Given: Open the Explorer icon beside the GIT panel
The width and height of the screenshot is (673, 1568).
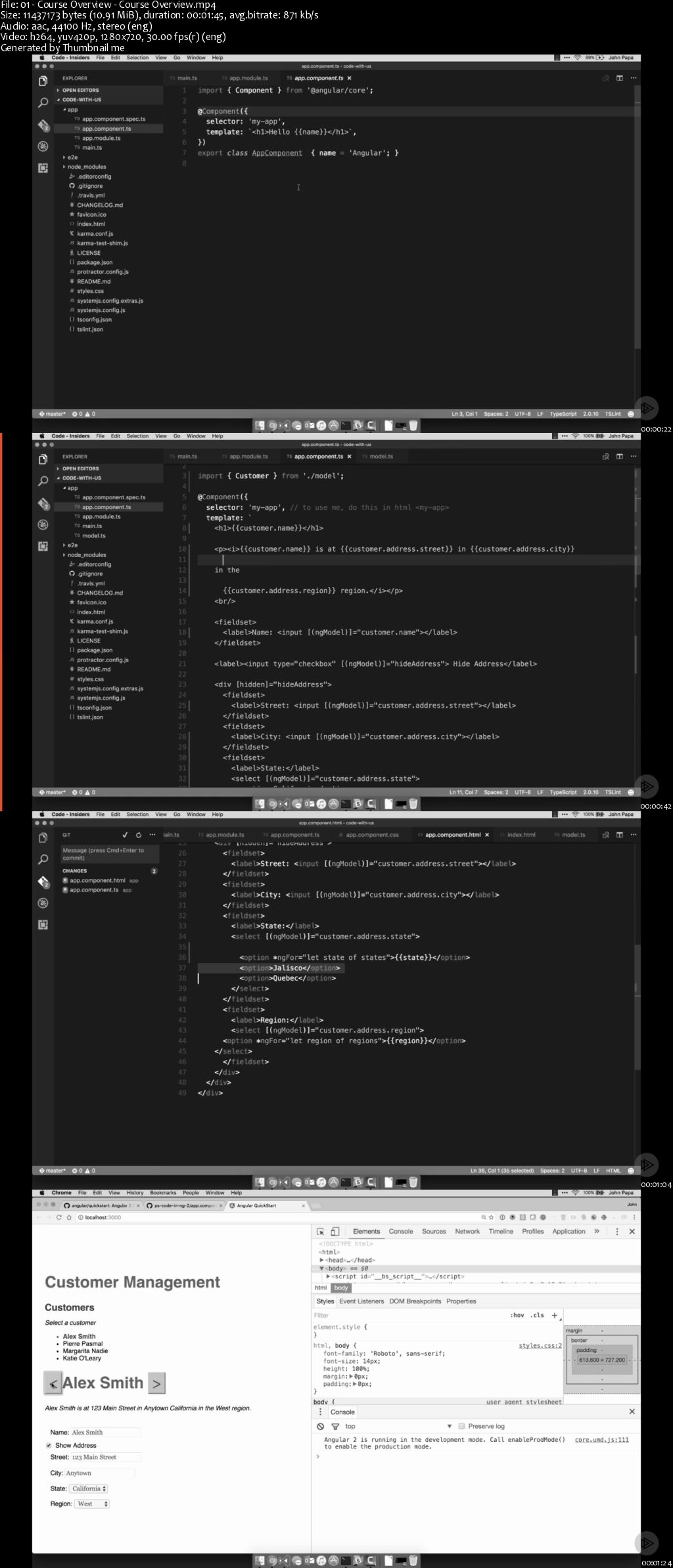Looking at the screenshot, I should tap(43, 838).
